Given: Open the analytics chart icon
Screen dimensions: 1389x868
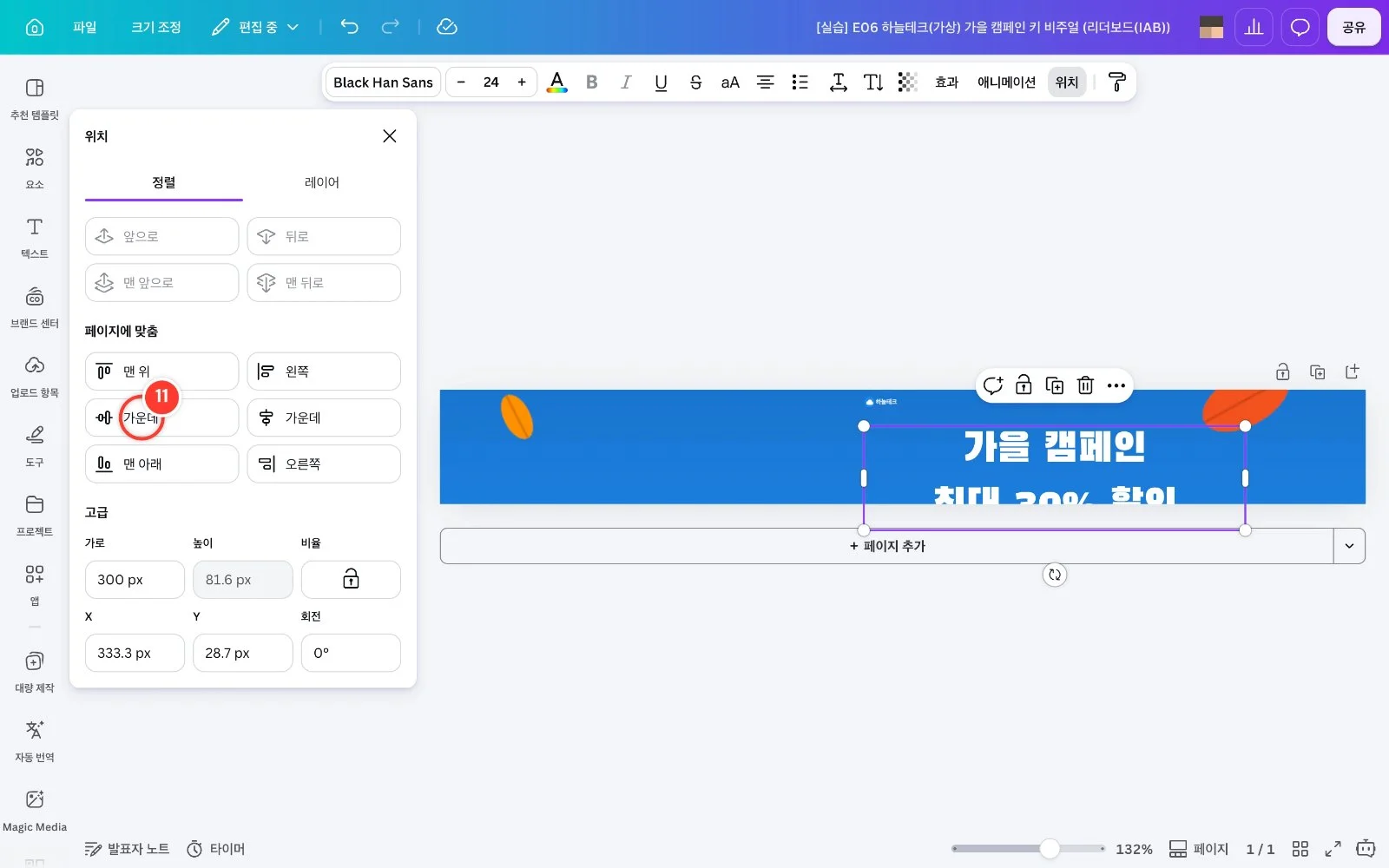Looking at the screenshot, I should click(x=1254, y=27).
